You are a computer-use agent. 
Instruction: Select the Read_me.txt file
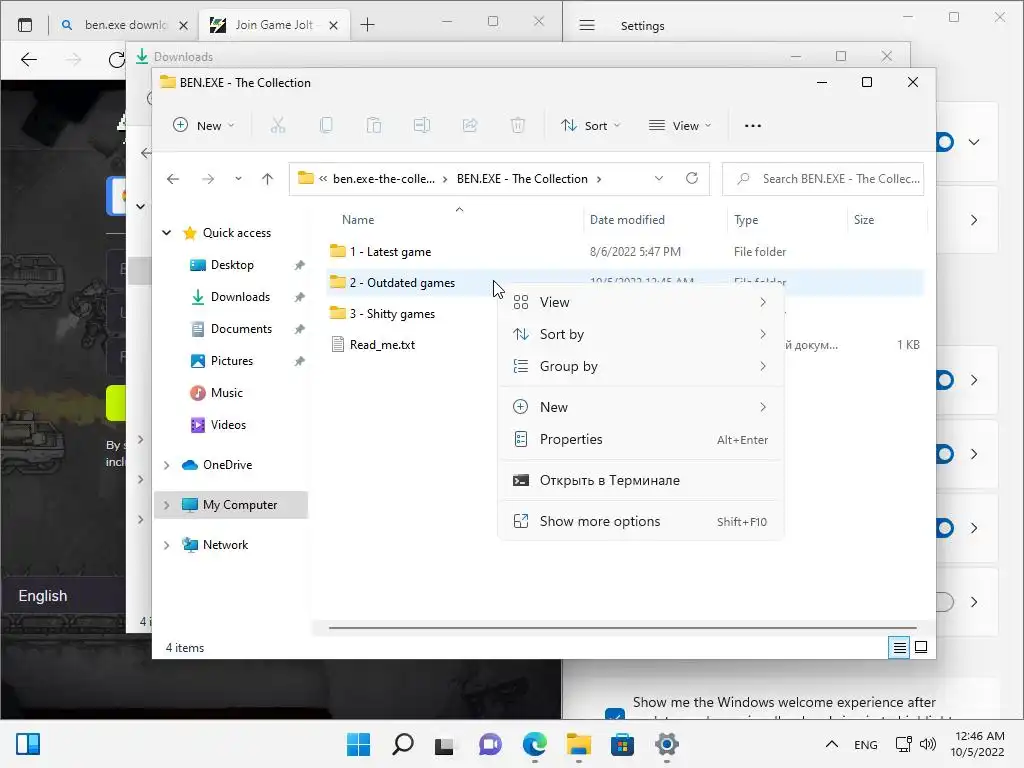(382, 345)
